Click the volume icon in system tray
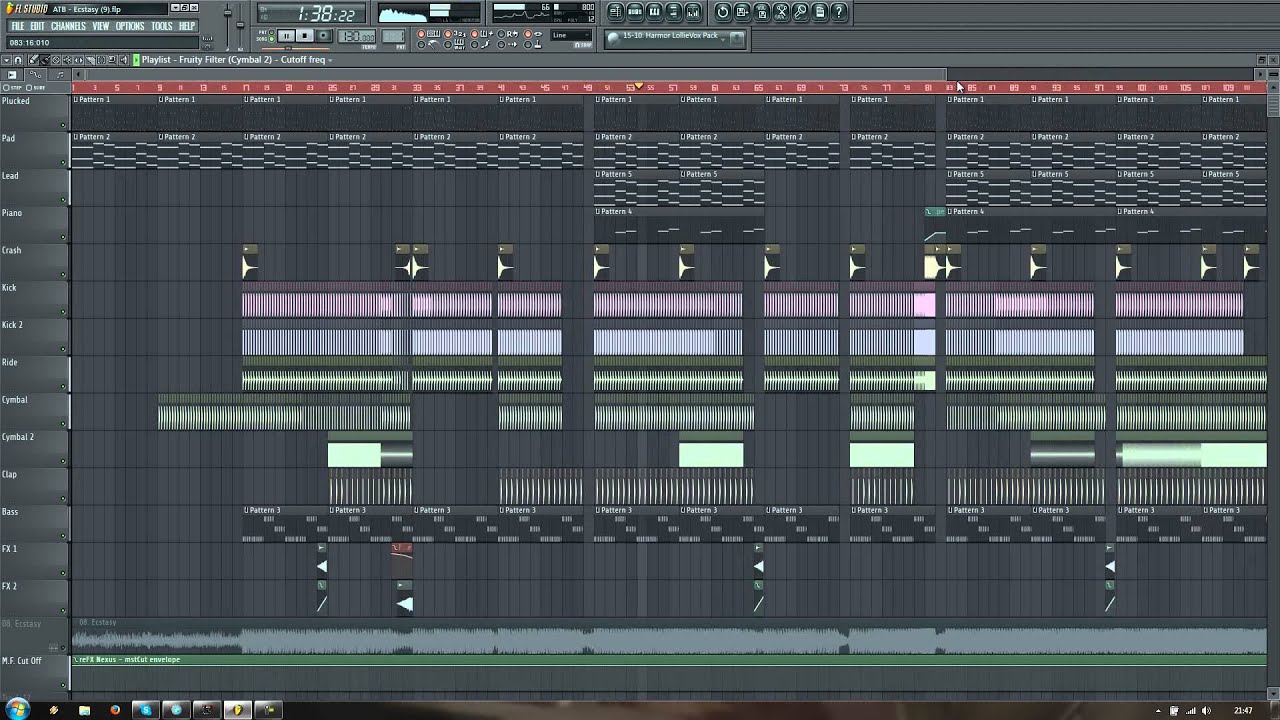This screenshot has height=720, width=1280. tap(1206, 711)
